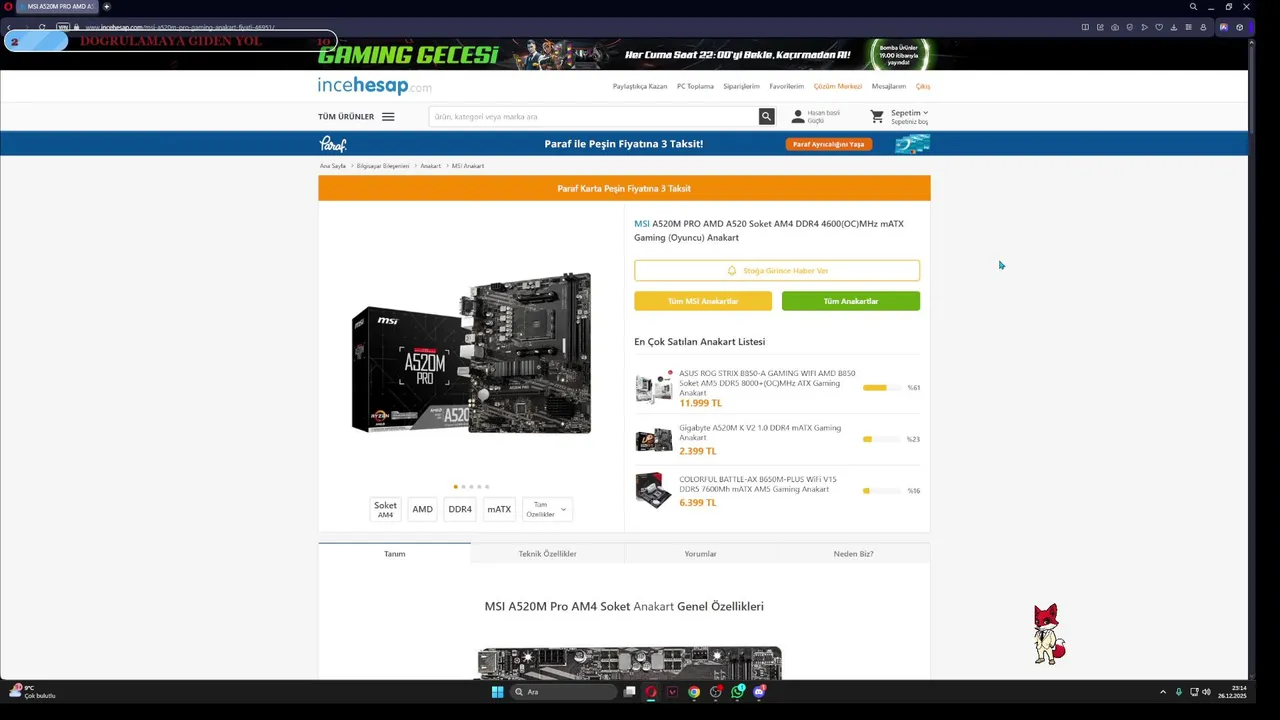The image size is (1280, 720).
Task: Click the Paraf logo in the blue banner
Action: (x=333, y=144)
